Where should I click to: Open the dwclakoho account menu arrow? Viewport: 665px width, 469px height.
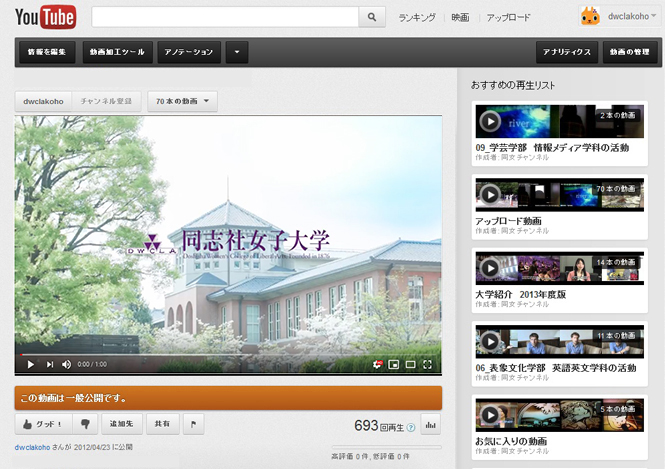click(654, 16)
